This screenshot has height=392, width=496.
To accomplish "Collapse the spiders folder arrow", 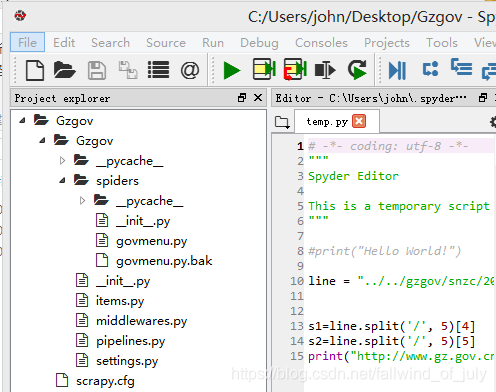I will (x=62, y=180).
